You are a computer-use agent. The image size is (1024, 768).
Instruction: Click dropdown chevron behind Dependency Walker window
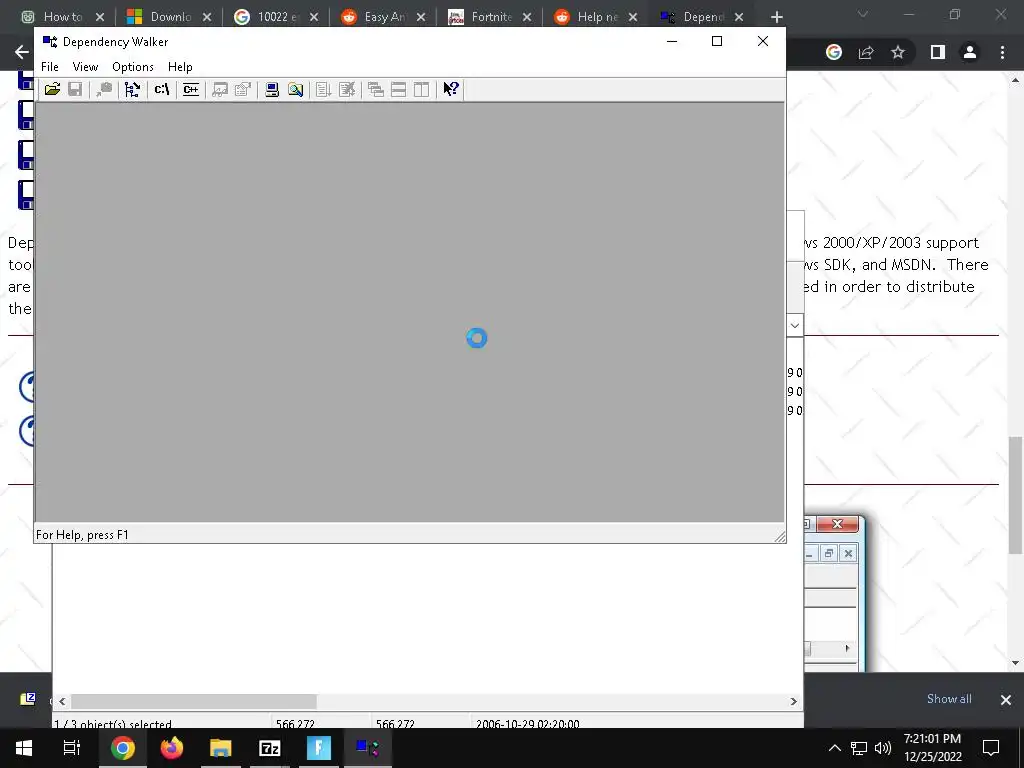tap(795, 325)
